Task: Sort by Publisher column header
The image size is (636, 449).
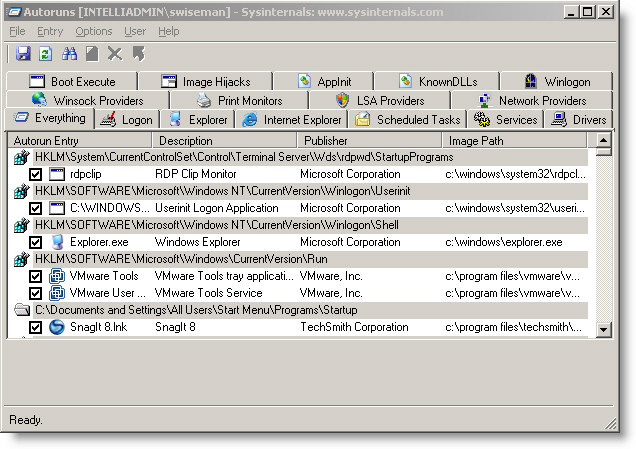Action: coord(370,141)
